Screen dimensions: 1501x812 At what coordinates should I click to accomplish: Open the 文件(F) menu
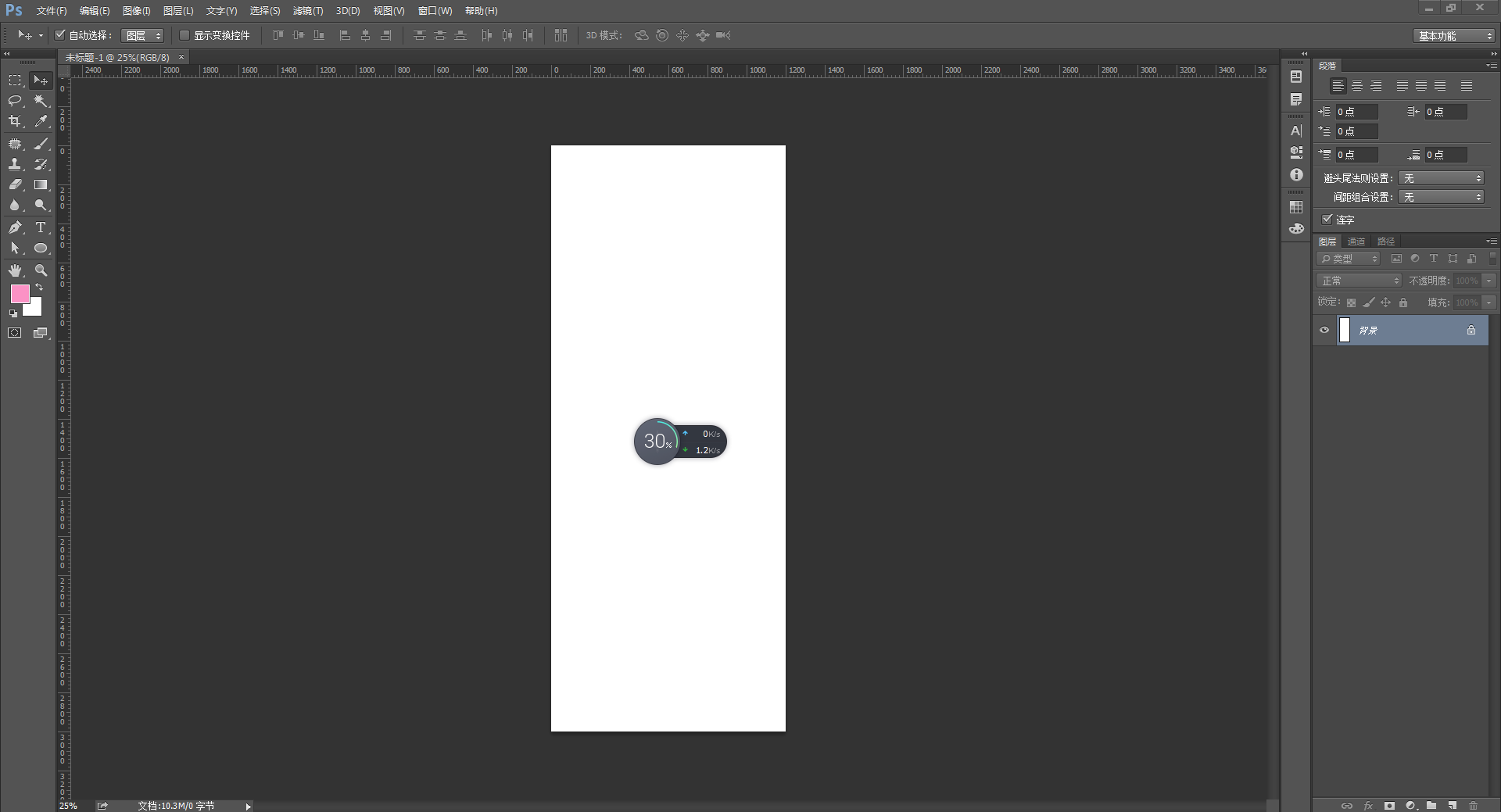(52, 11)
